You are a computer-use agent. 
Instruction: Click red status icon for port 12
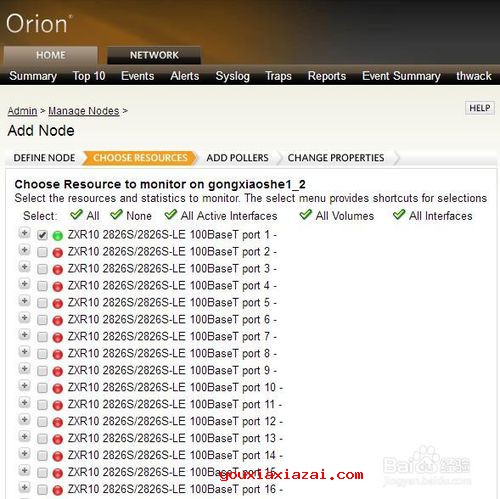[x=58, y=422]
